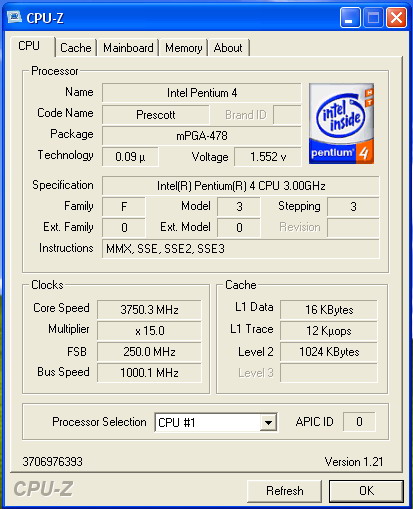Open the Processor Selection dropdown arrow
This screenshot has height=509, width=413.
(x=268, y=423)
